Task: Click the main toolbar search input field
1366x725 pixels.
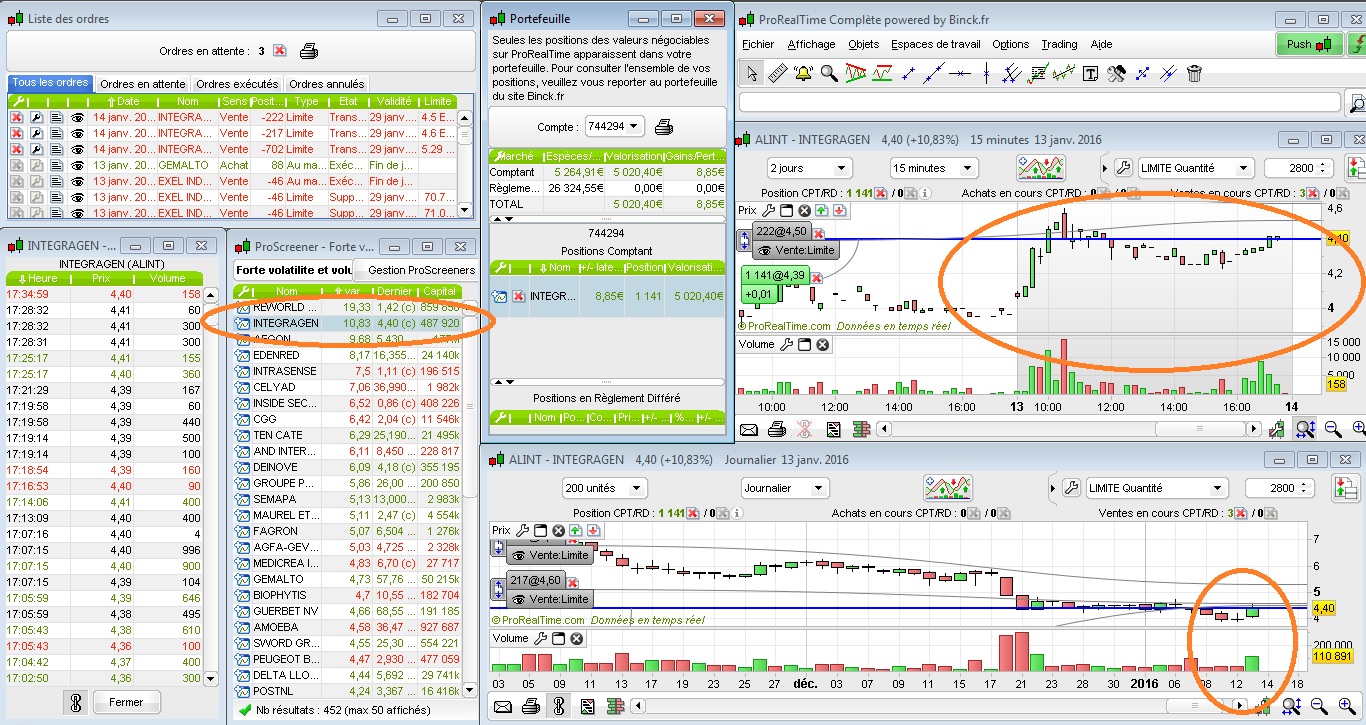Action: 1040,102
